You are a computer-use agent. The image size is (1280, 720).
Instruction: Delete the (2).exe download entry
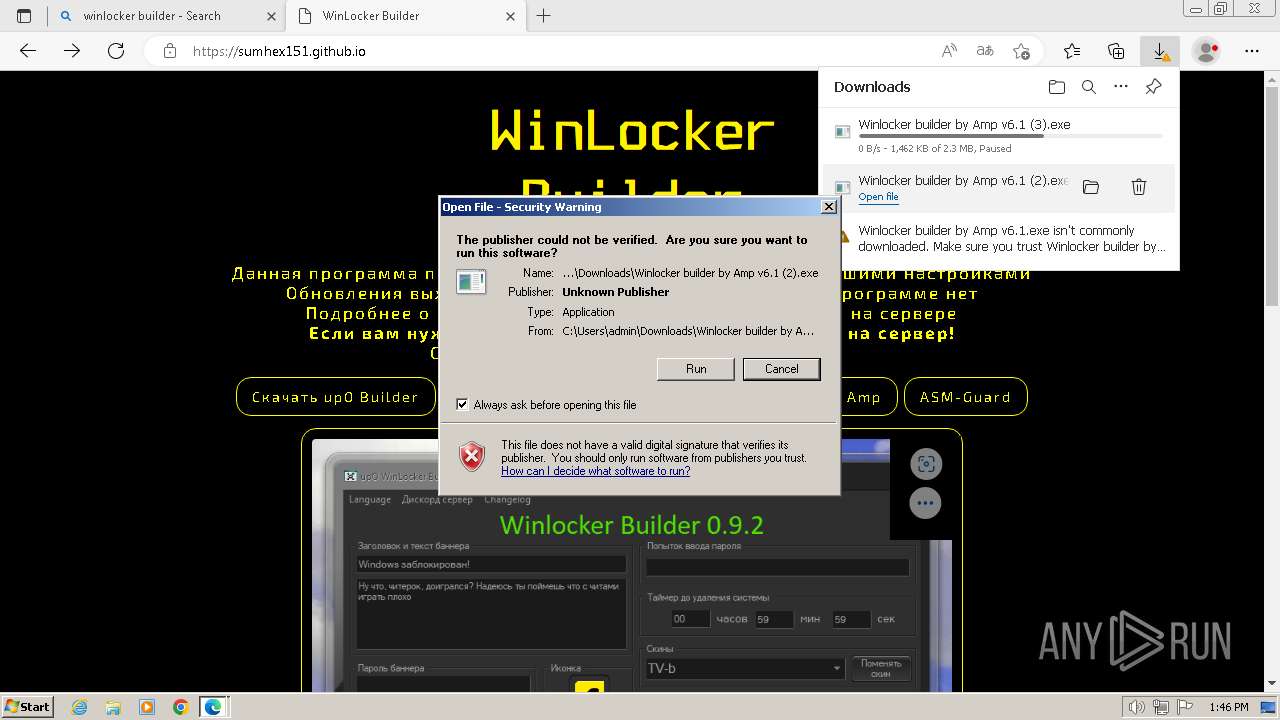coord(1138,187)
